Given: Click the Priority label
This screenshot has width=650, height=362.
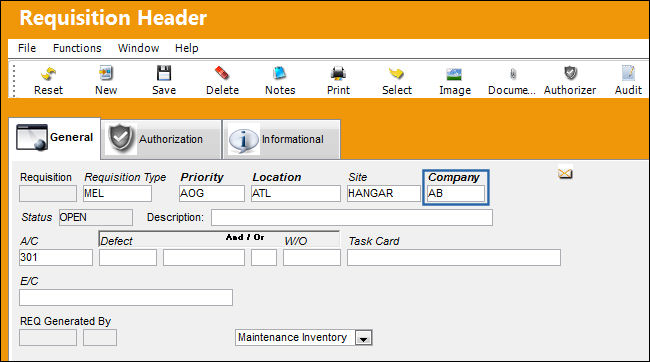Looking at the screenshot, I should (202, 177).
